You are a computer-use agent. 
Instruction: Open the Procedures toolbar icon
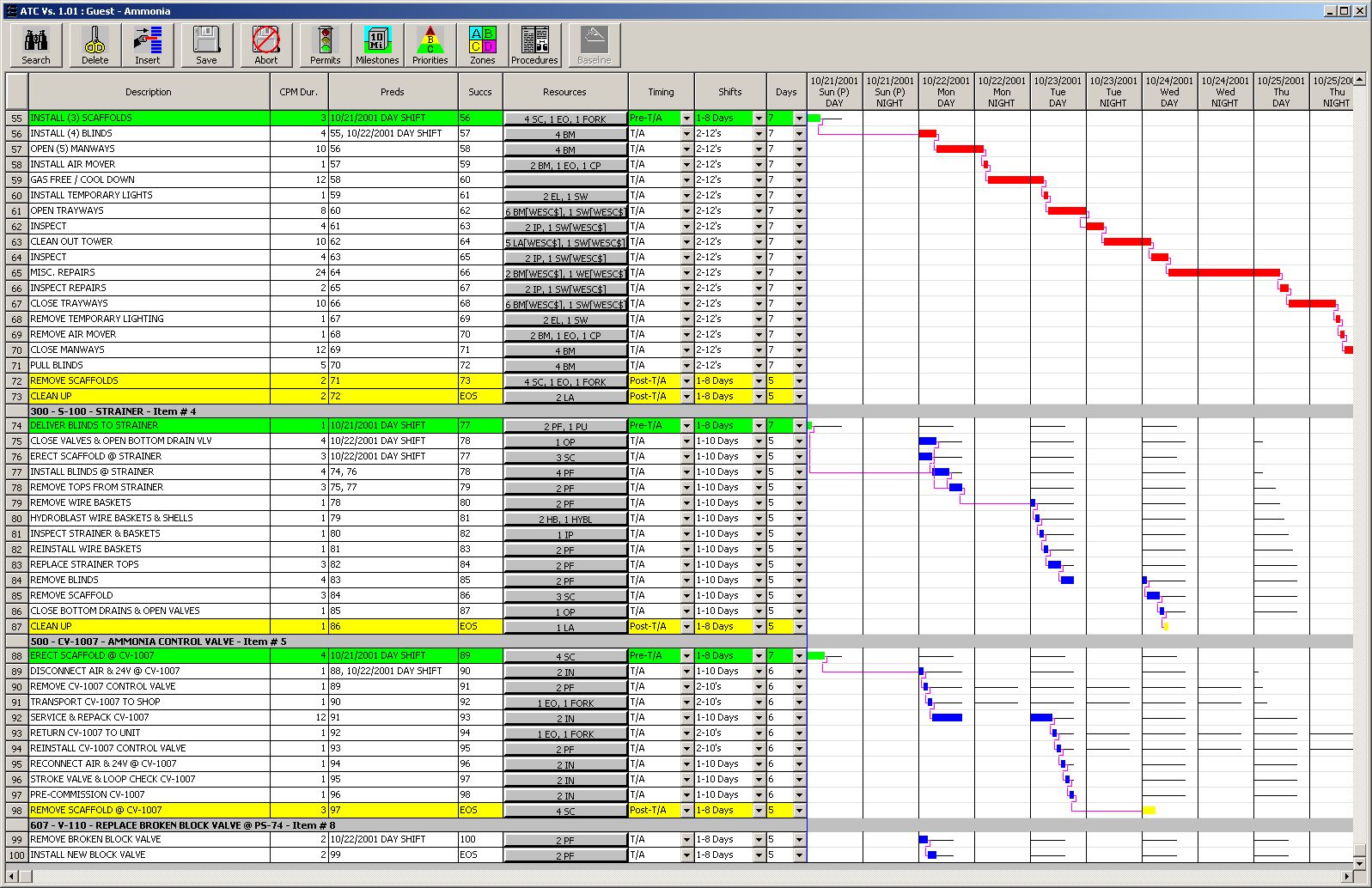point(534,45)
